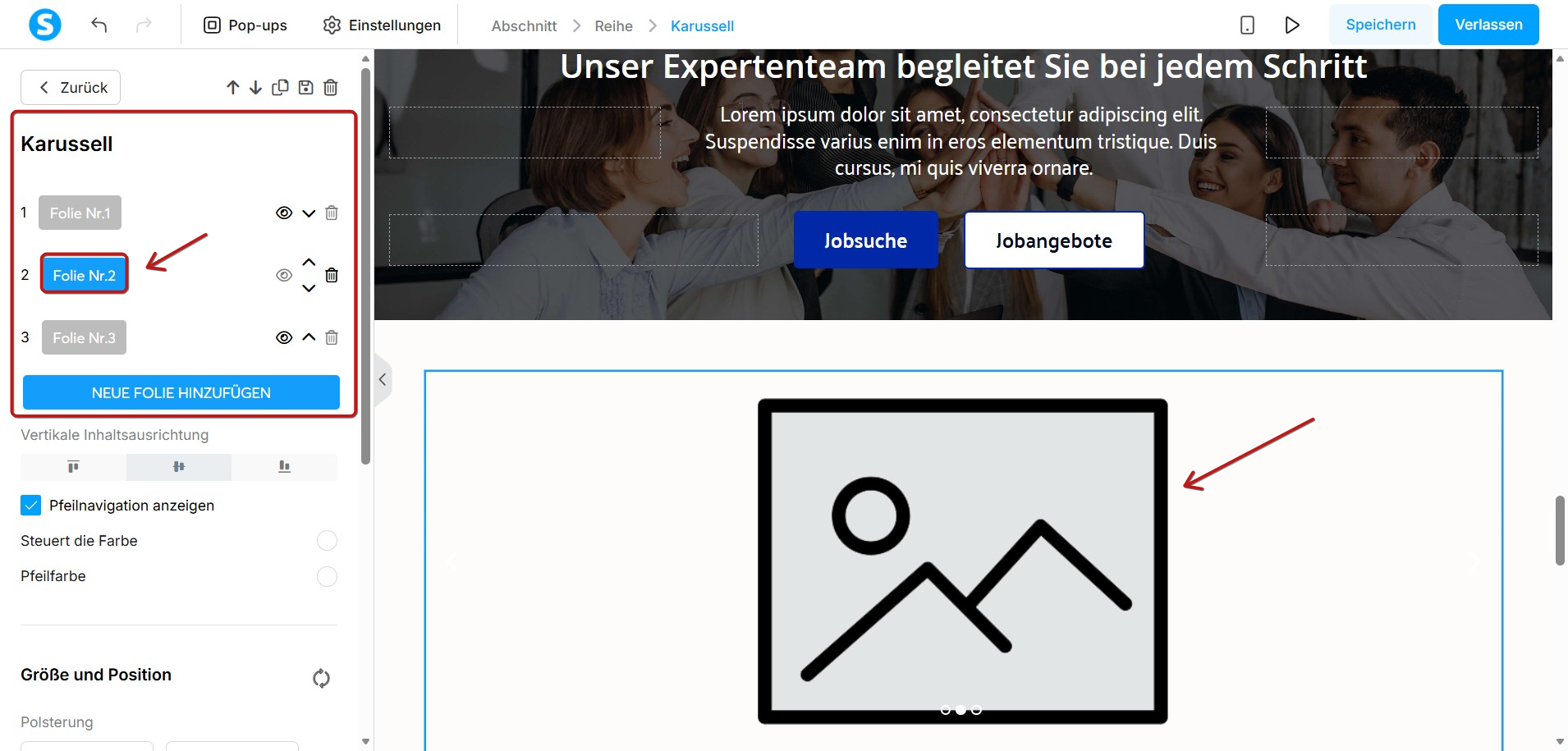Go to first carousel dot
Screen dimensions: 1568x751
tap(946, 710)
